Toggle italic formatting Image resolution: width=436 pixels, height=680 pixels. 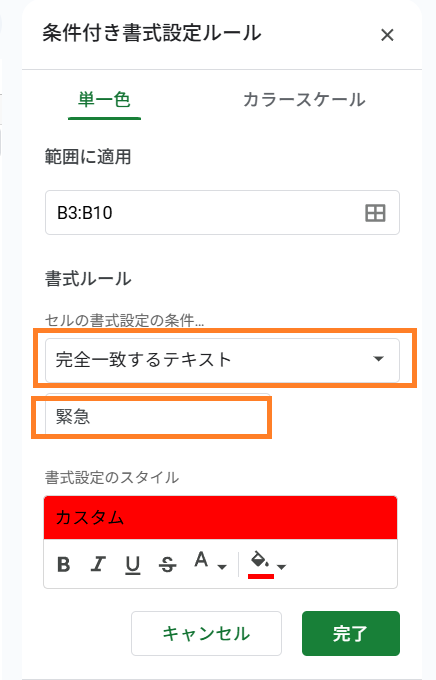click(98, 565)
